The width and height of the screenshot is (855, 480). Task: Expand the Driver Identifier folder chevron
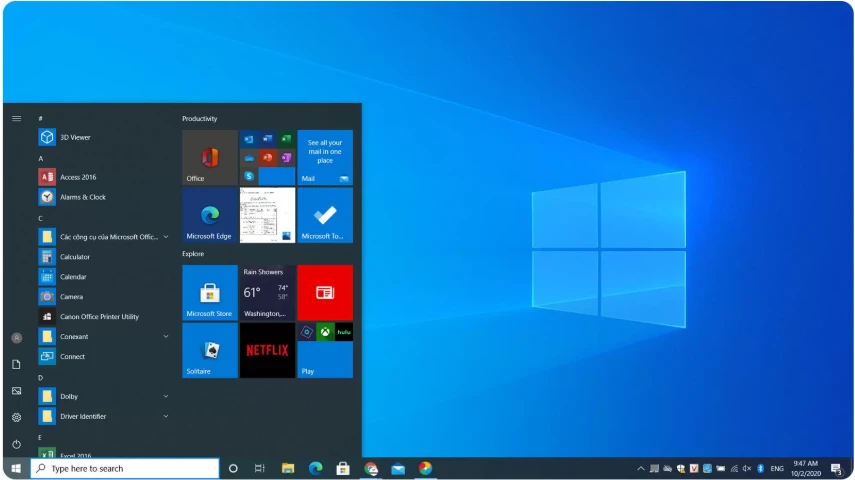click(166, 416)
